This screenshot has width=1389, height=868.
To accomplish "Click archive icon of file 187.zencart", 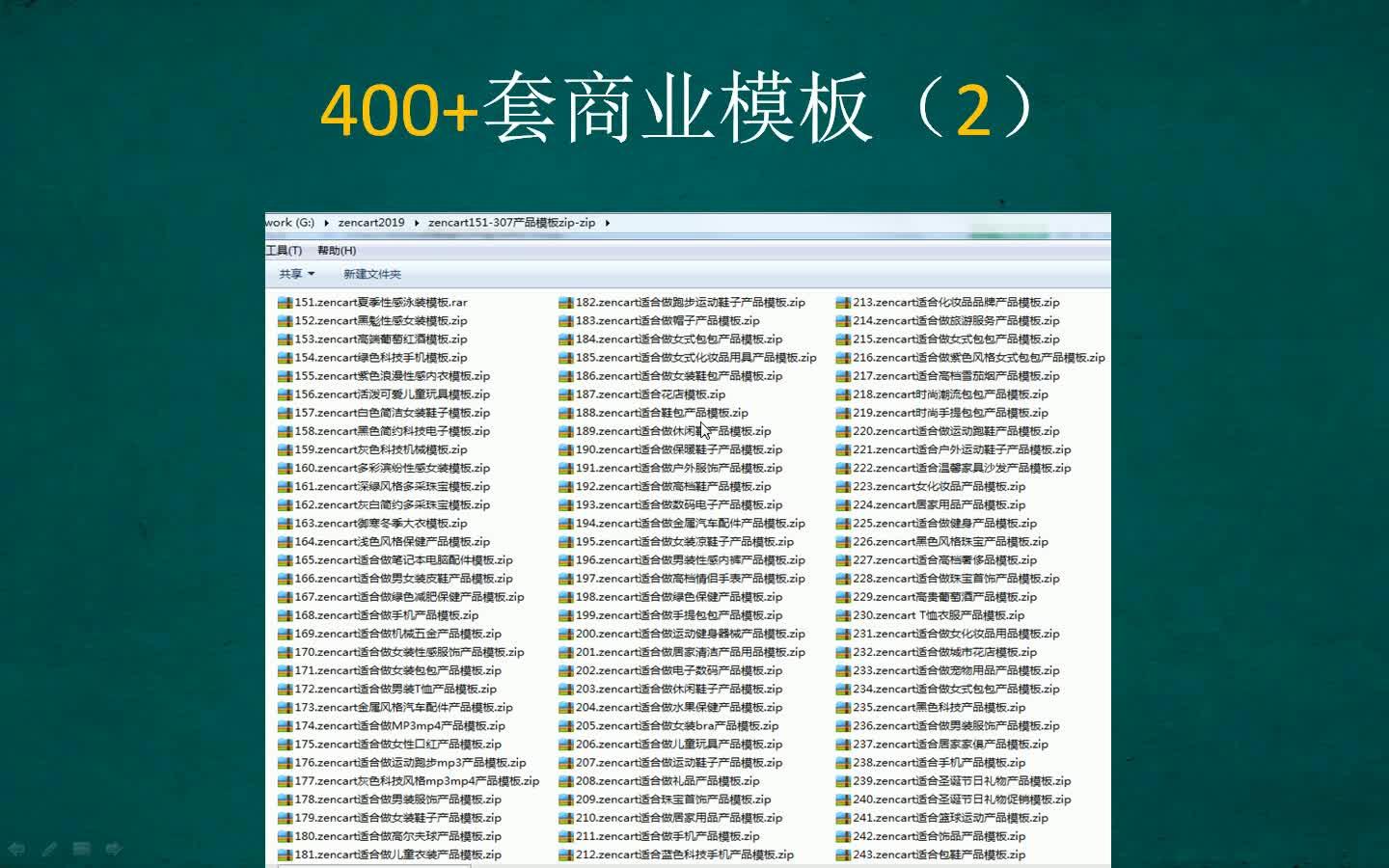I will [x=566, y=394].
